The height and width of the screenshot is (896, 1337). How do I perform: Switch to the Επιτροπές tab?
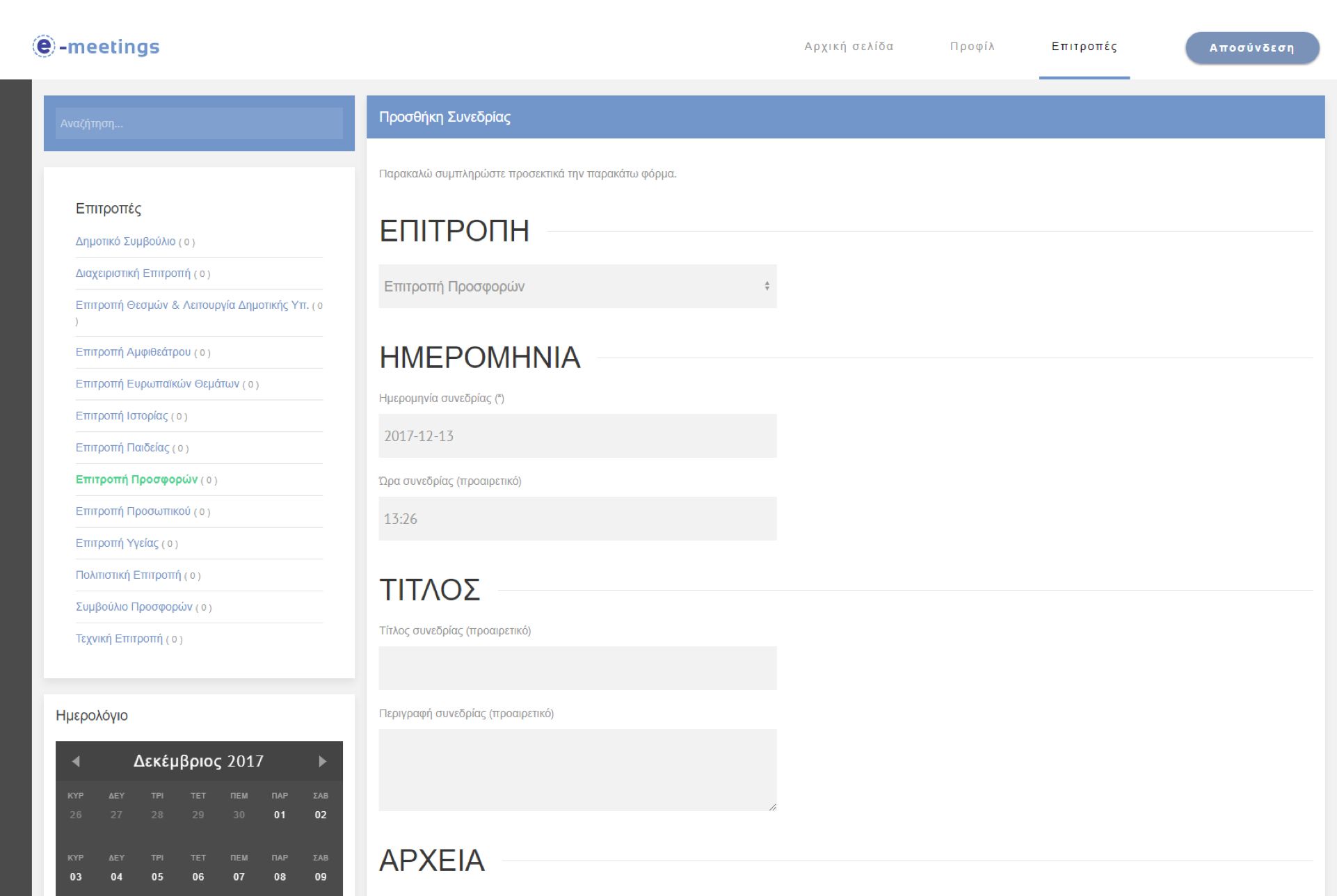coord(1083,47)
